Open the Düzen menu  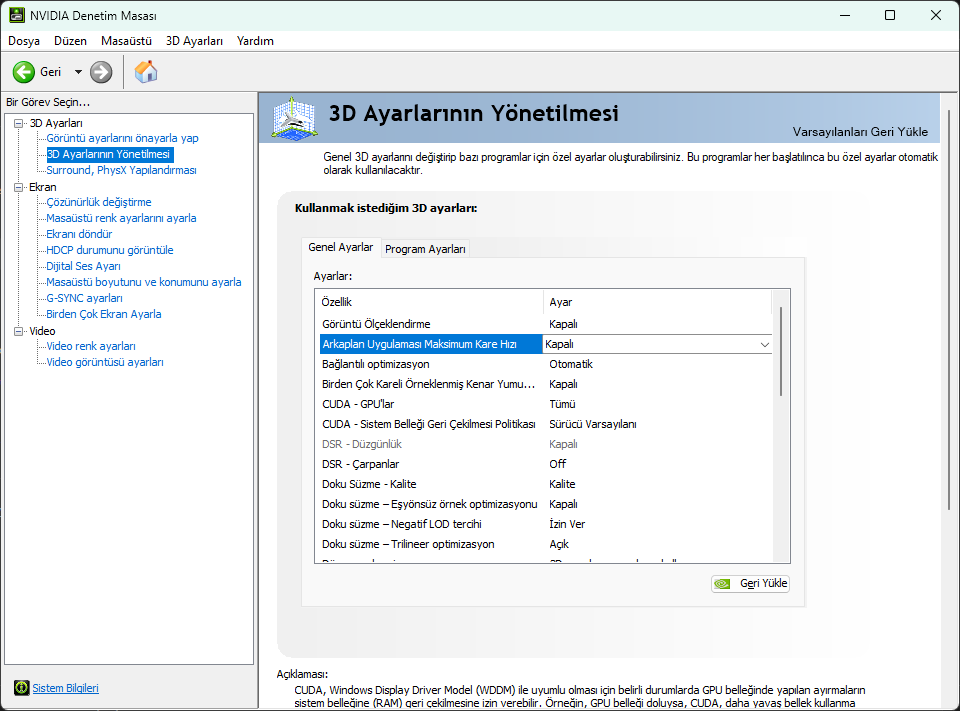tap(70, 41)
